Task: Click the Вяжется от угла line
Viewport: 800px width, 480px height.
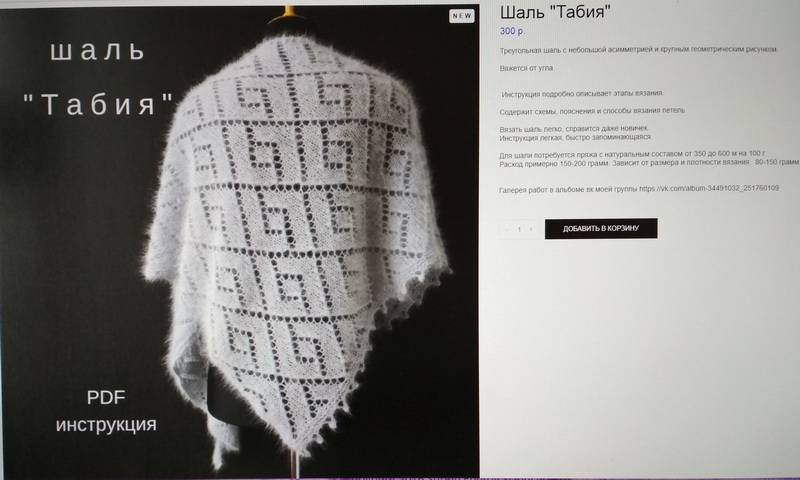Action: coord(527,68)
